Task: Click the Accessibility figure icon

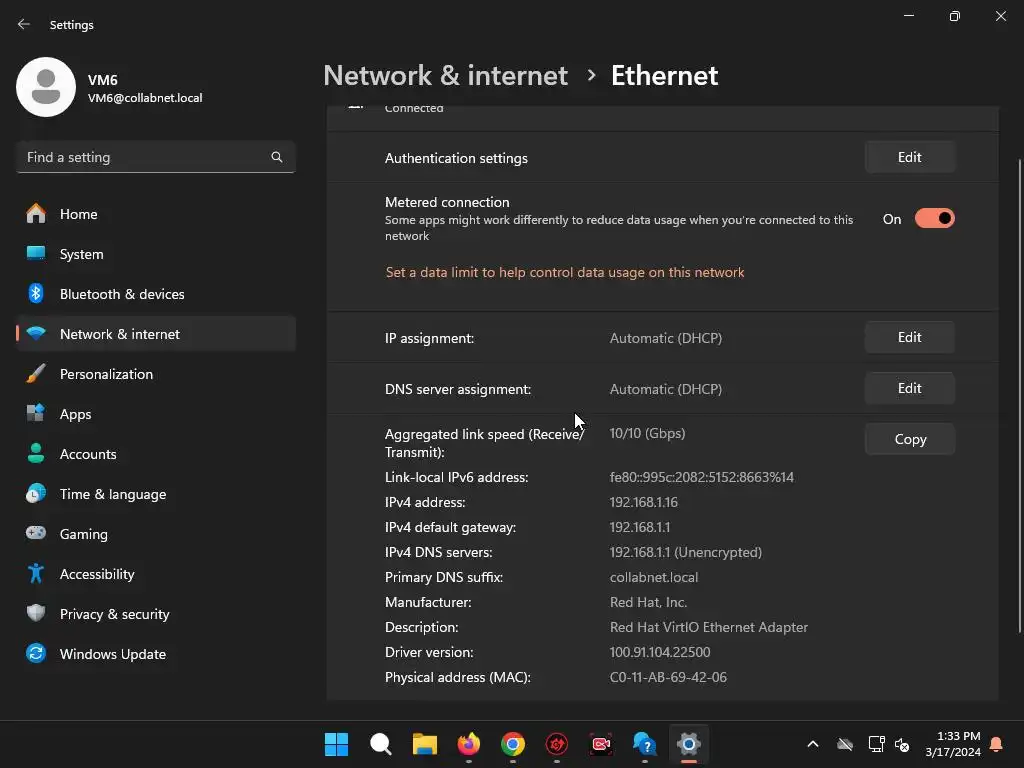Action: (x=36, y=574)
